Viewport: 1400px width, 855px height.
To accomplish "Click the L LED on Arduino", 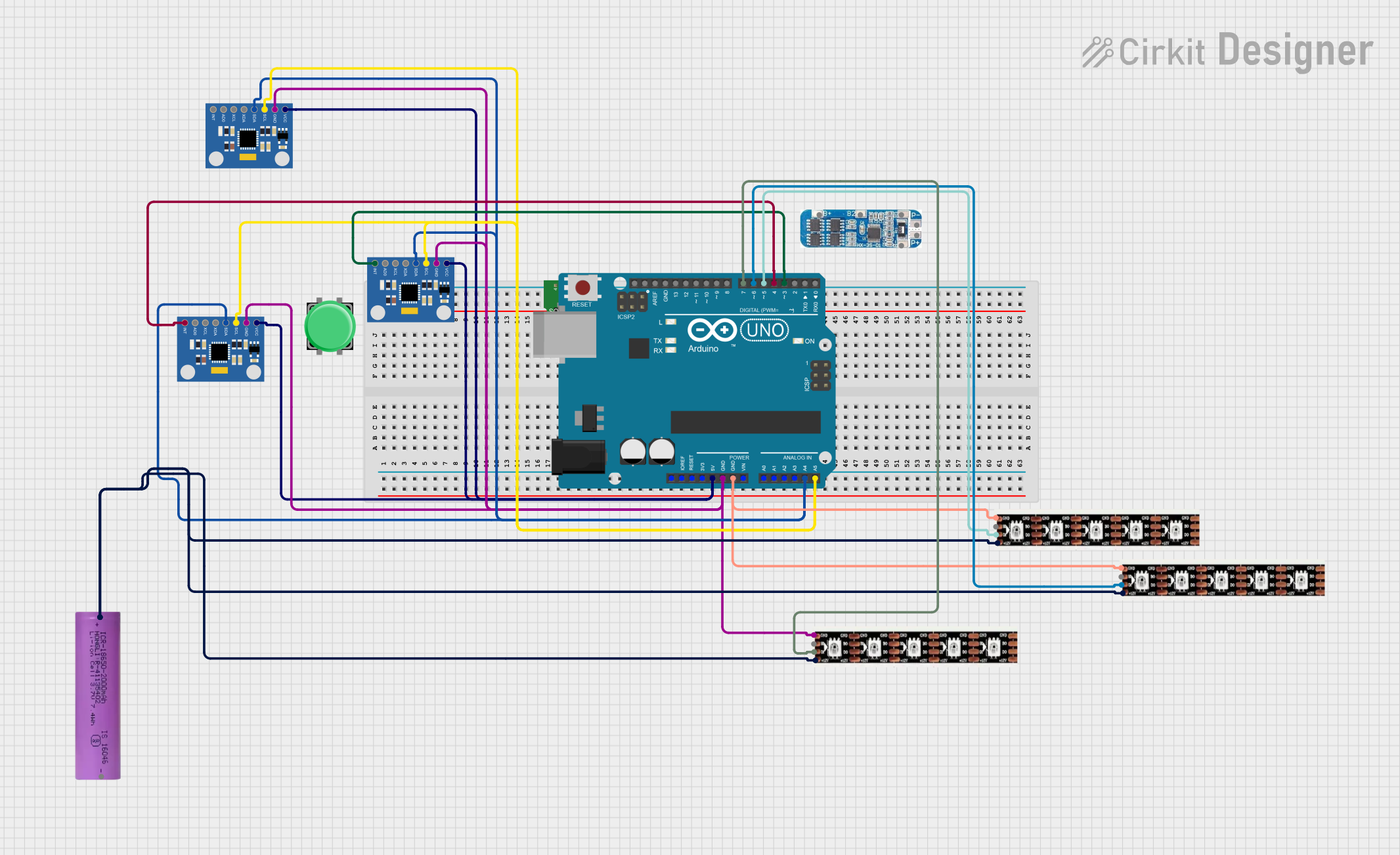I will pyautogui.click(x=670, y=322).
